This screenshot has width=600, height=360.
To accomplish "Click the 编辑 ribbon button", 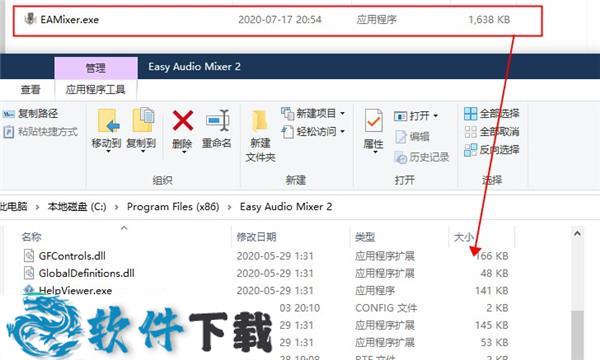I will [412, 136].
